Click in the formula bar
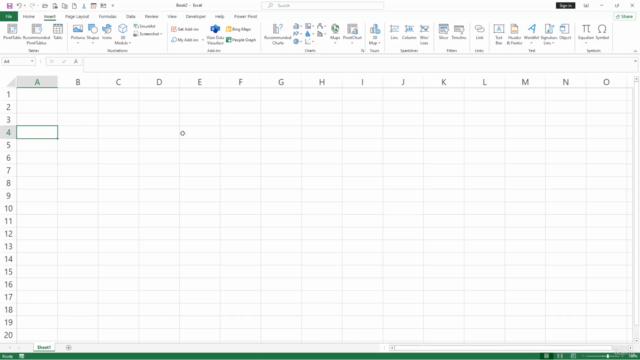This screenshot has width=640, height=360. 358,64
